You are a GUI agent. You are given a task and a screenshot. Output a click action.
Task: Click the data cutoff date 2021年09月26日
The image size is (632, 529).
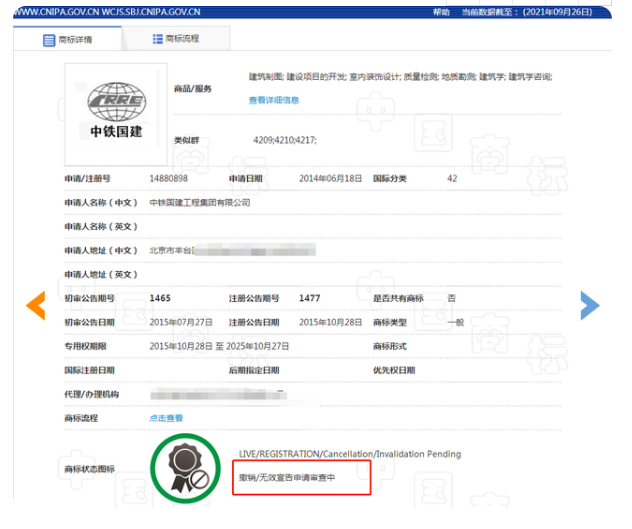(x=557, y=12)
